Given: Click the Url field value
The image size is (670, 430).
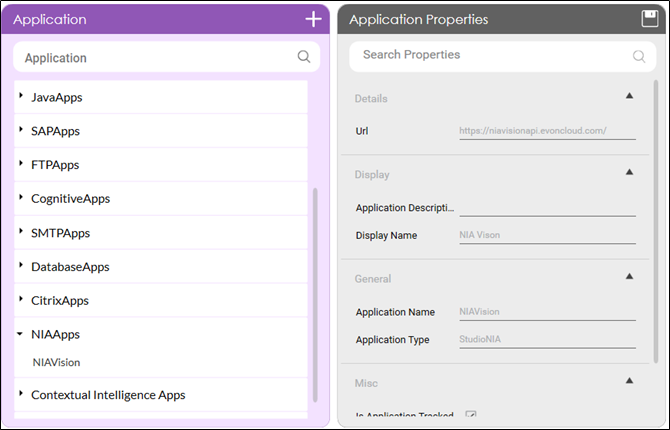Looking at the screenshot, I should pos(547,131).
